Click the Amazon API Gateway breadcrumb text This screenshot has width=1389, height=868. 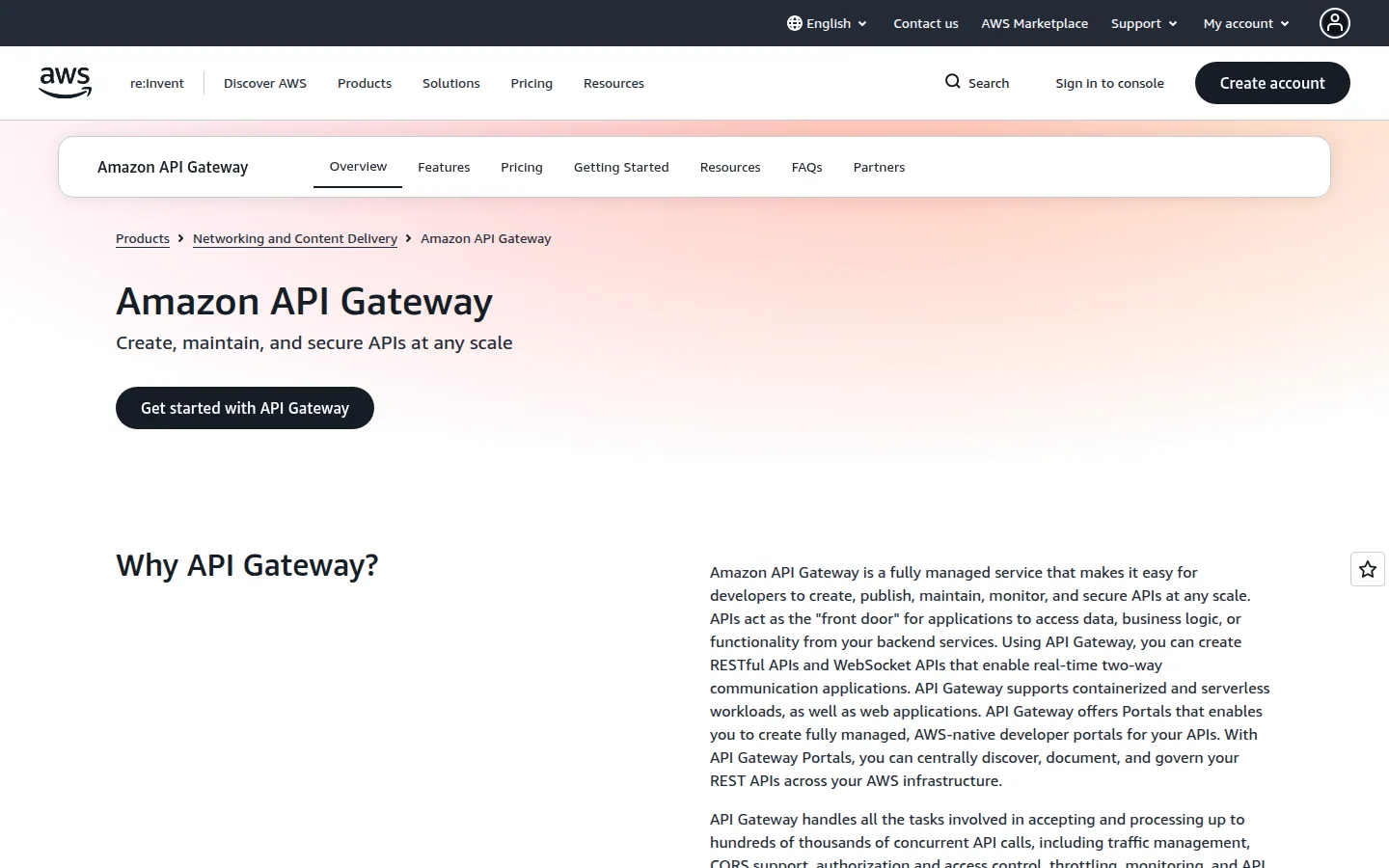coord(486,238)
